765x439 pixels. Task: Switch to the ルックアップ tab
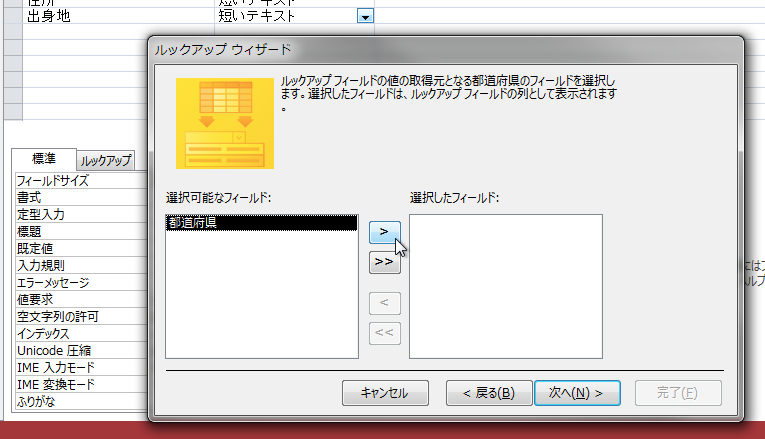106,160
